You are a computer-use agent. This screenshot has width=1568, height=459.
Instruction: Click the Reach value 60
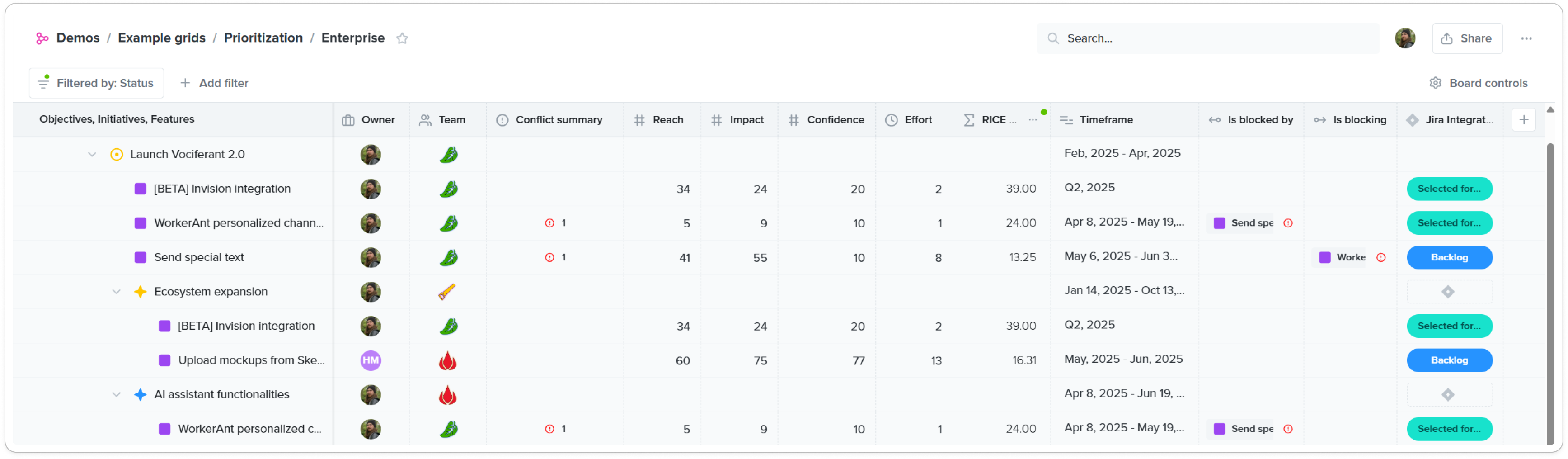pyautogui.click(x=682, y=360)
